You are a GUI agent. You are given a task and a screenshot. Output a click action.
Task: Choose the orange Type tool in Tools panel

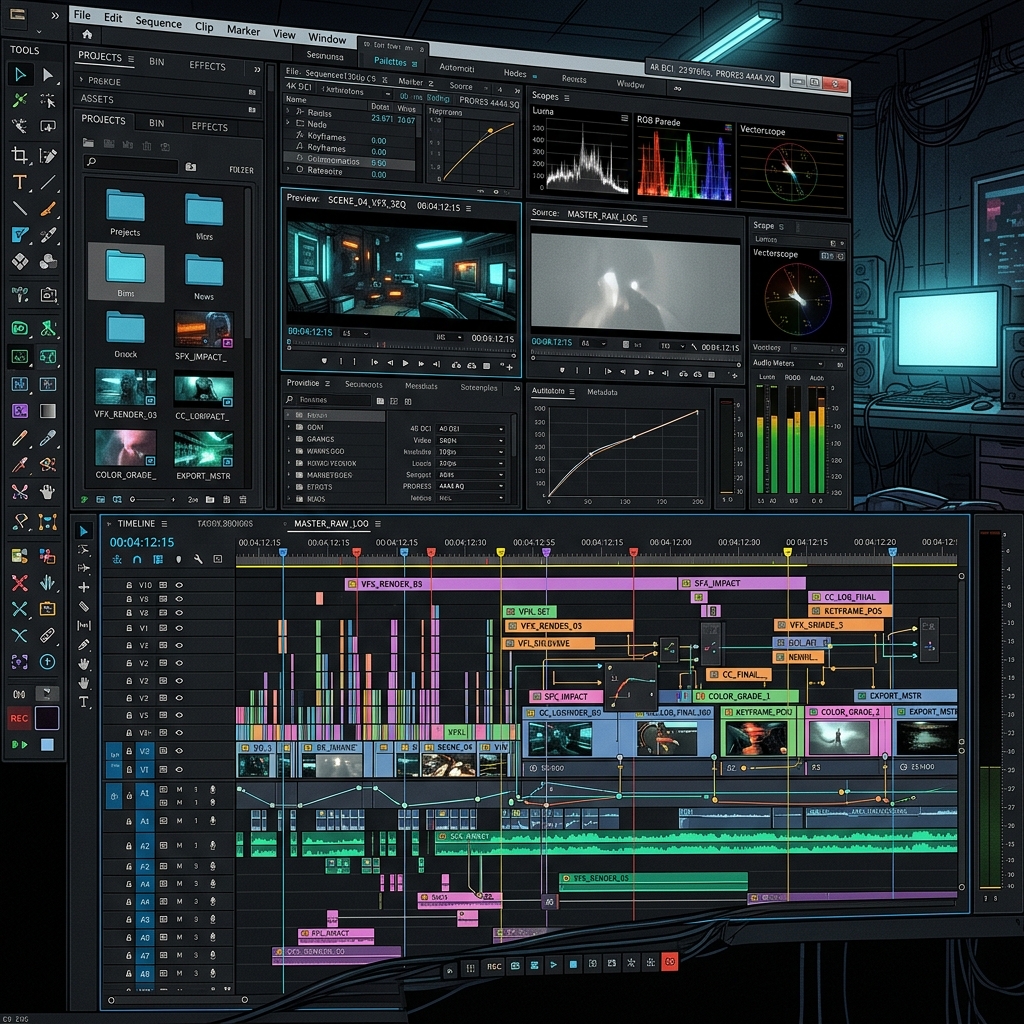pos(20,182)
